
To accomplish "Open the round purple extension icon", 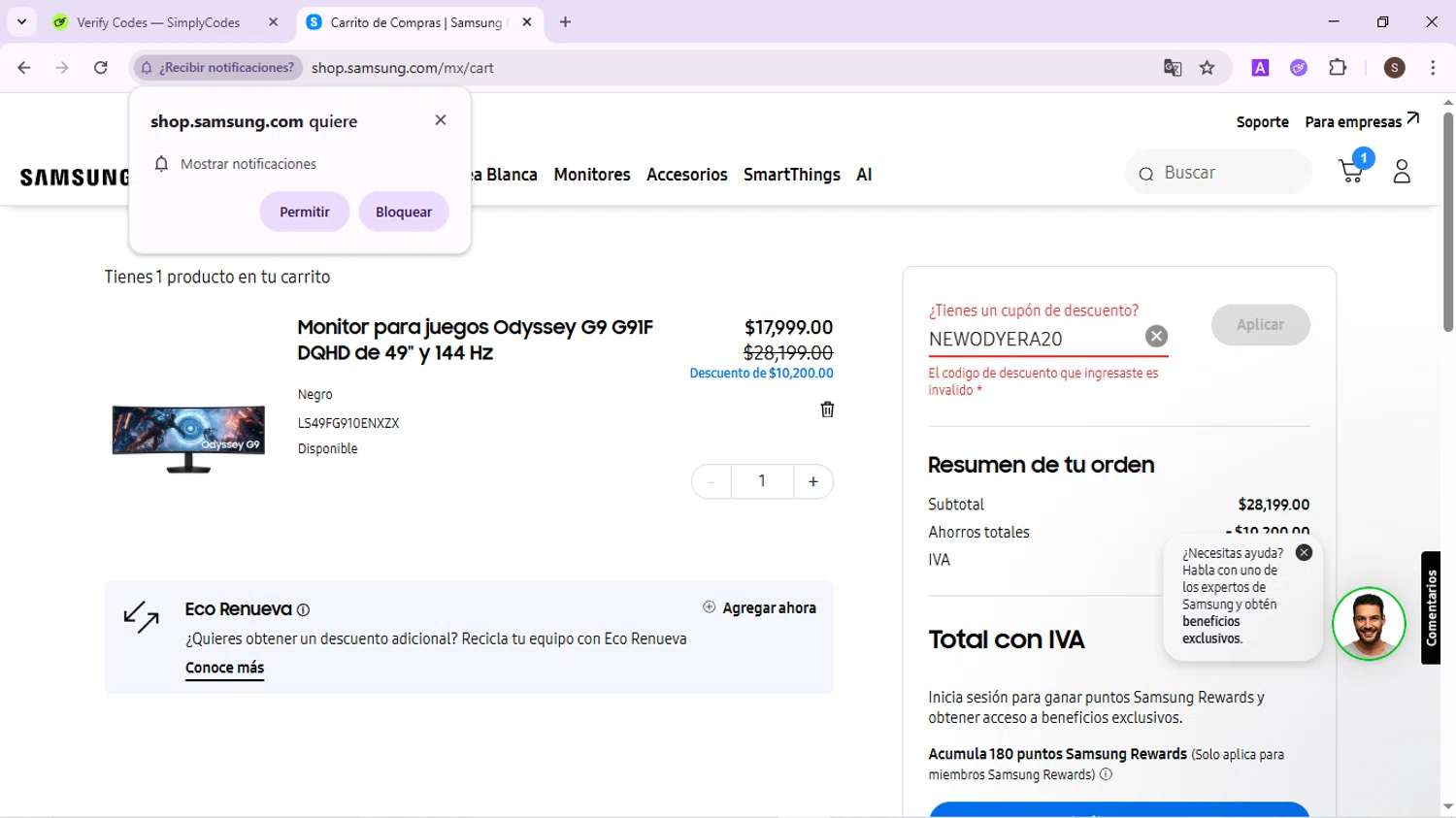I will pos(1299,68).
